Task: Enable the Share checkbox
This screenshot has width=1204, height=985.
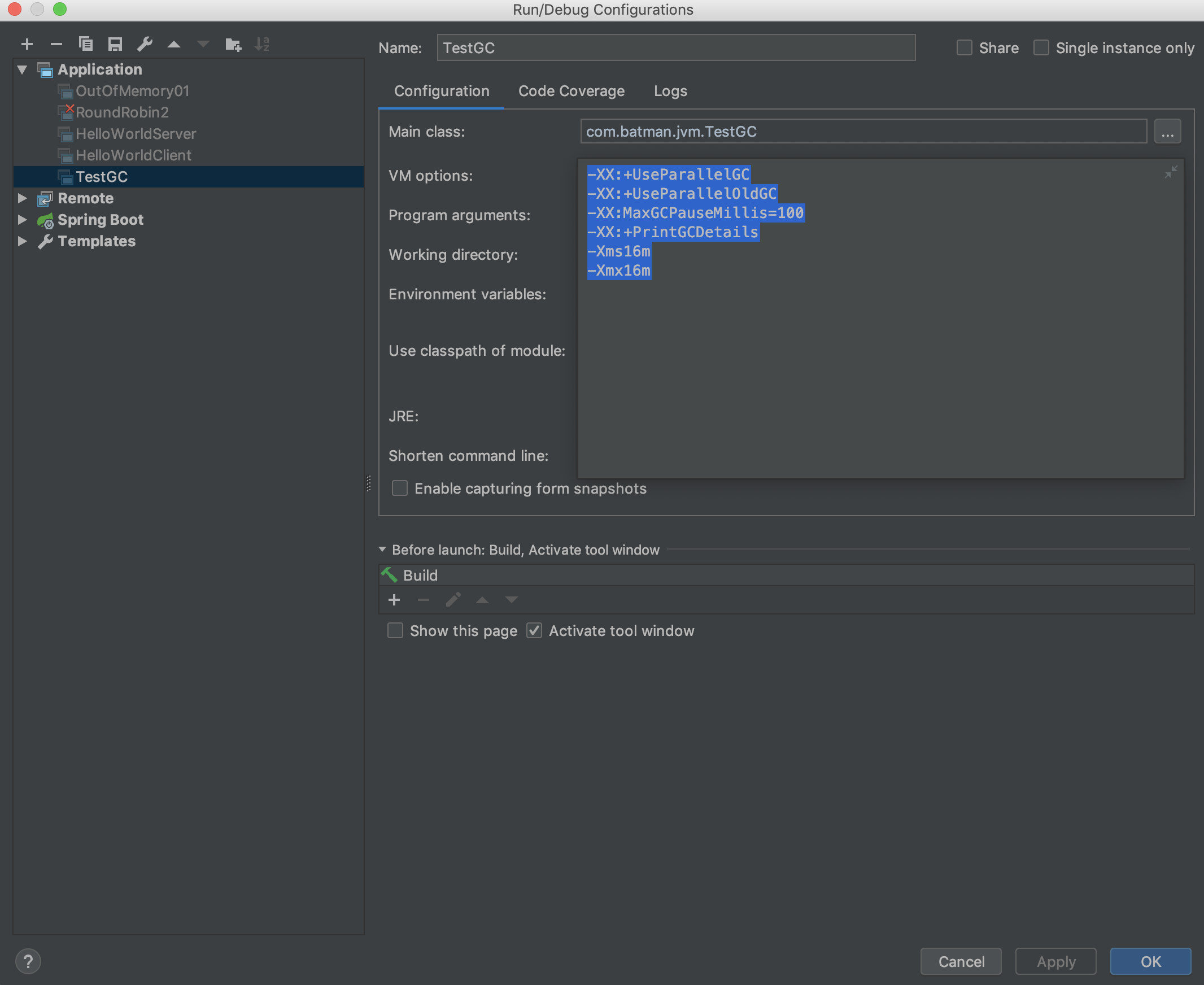Action: point(964,47)
